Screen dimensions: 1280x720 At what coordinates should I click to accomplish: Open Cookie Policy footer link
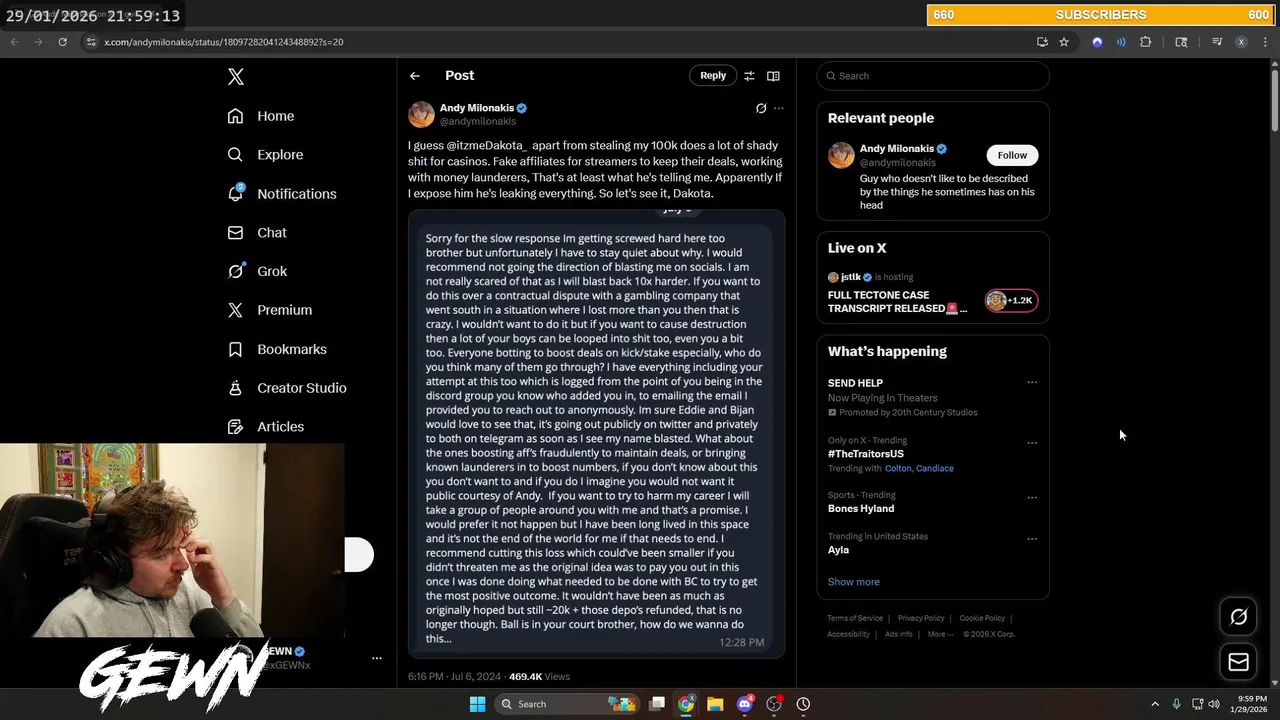click(x=982, y=618)
